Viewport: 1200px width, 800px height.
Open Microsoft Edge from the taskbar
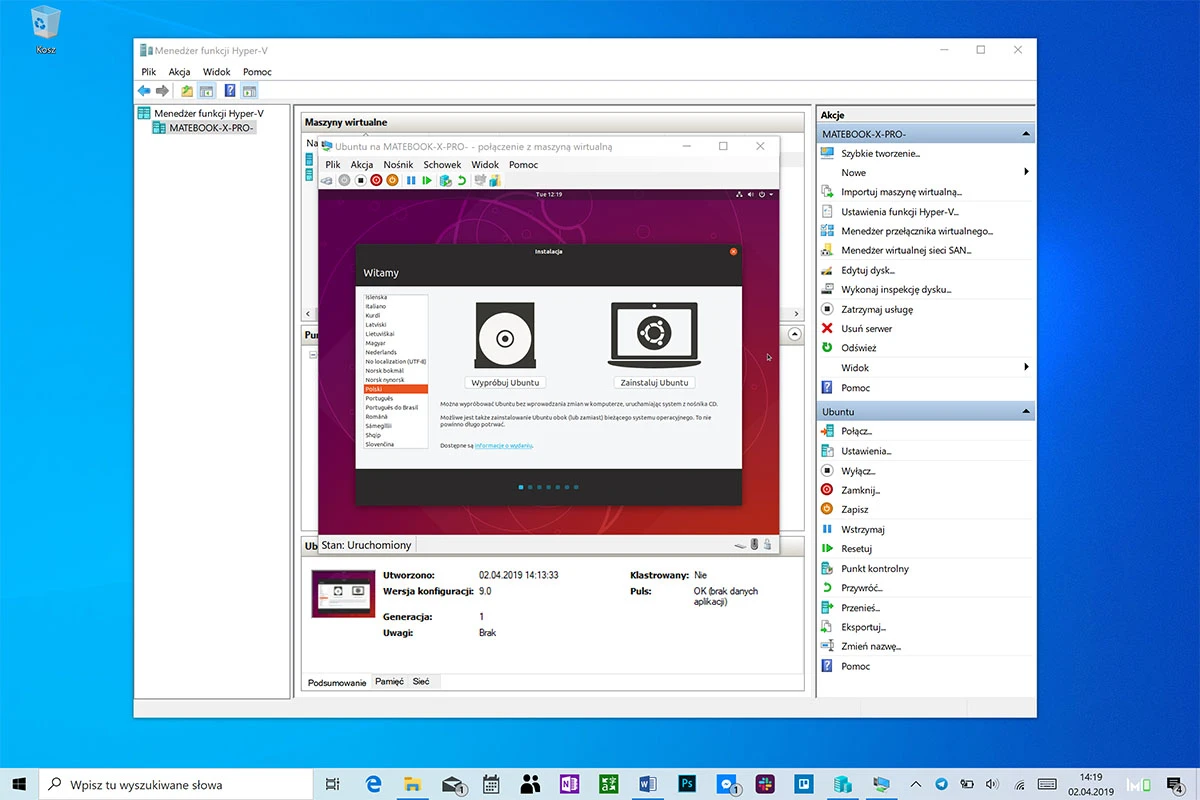(374, 785)
